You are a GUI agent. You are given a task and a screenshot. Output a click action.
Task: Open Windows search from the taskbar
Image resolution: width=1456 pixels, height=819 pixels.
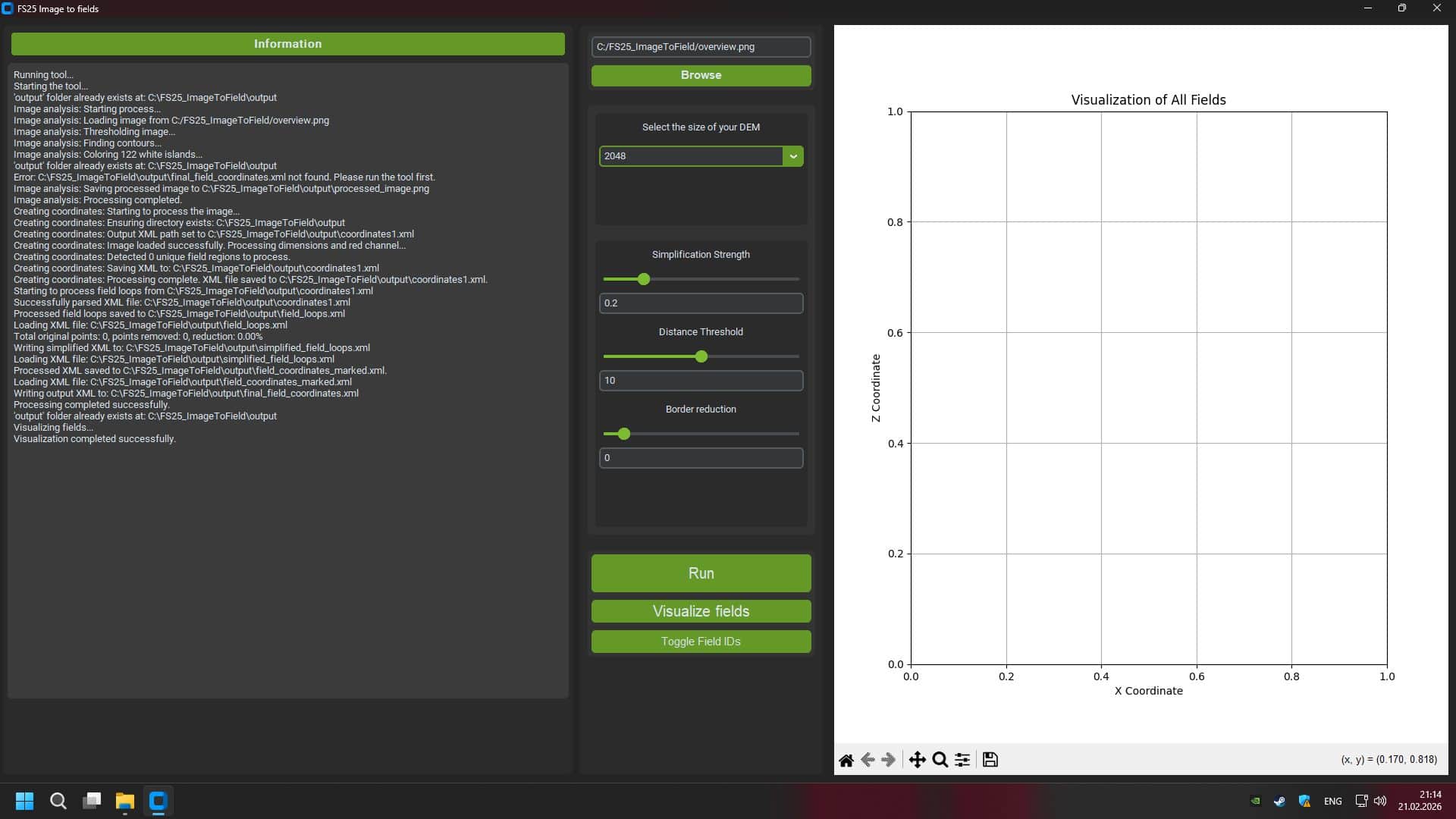58,801
